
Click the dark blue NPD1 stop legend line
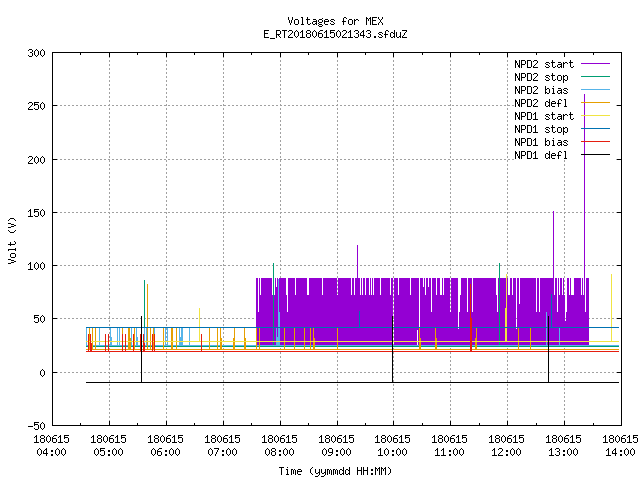(596, 129)
